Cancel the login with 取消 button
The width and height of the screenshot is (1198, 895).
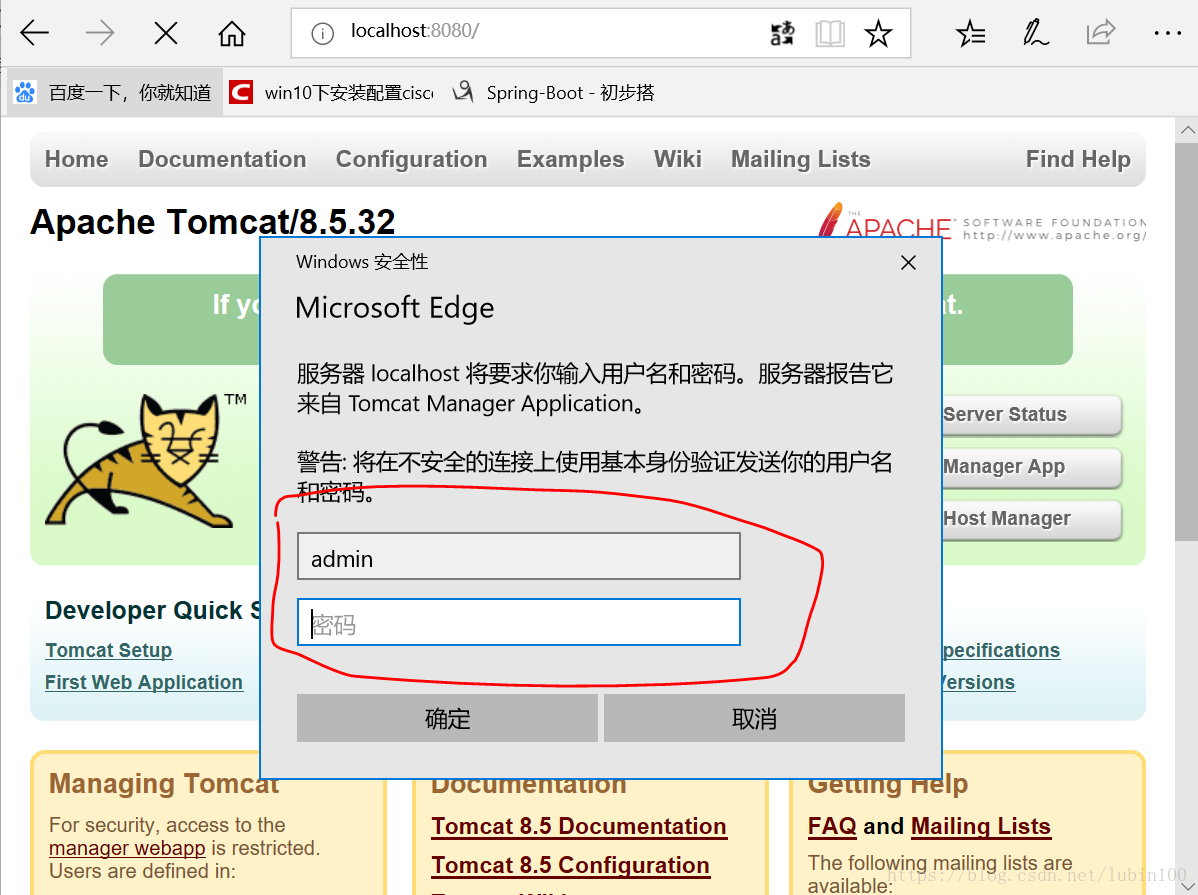pyautogui.click(x=754, y=718)
